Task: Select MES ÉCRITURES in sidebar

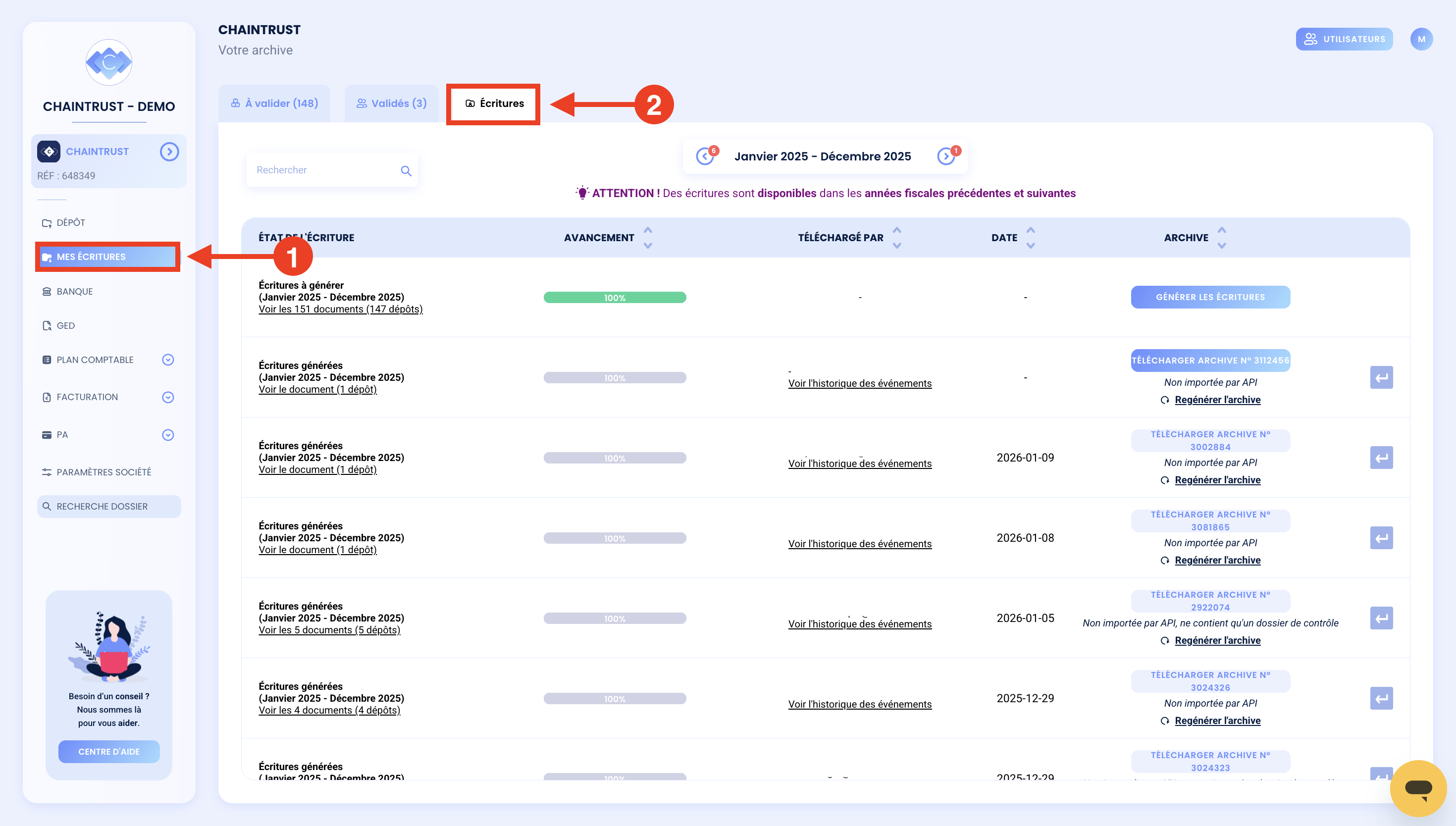Action: (108, 257)
